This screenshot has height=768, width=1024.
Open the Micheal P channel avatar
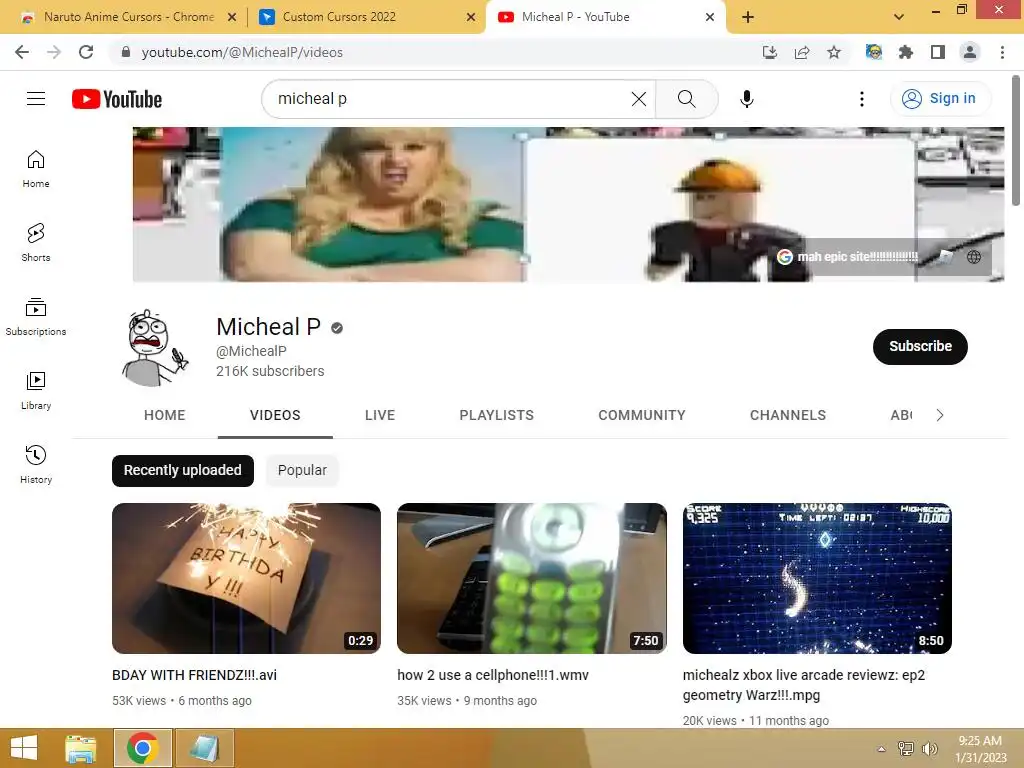pos(155,347)
